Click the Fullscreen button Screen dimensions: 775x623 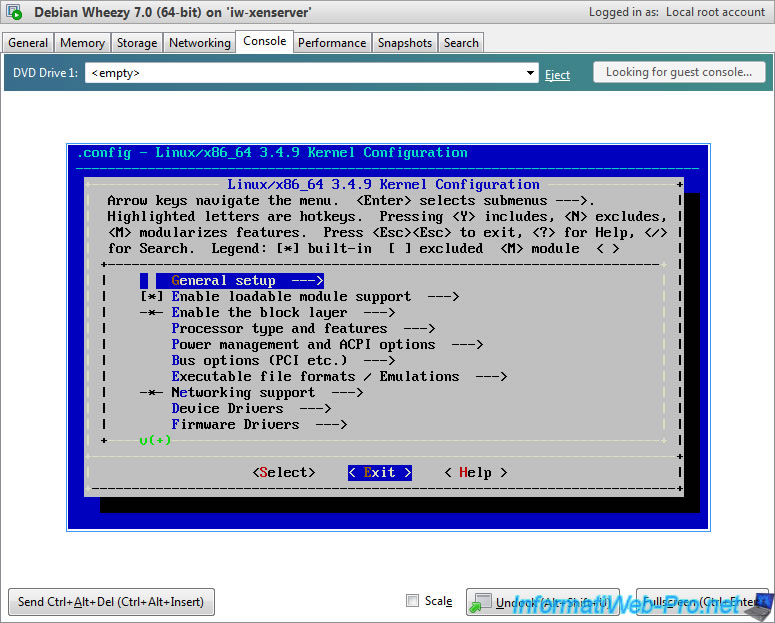(x=702, y=602)
